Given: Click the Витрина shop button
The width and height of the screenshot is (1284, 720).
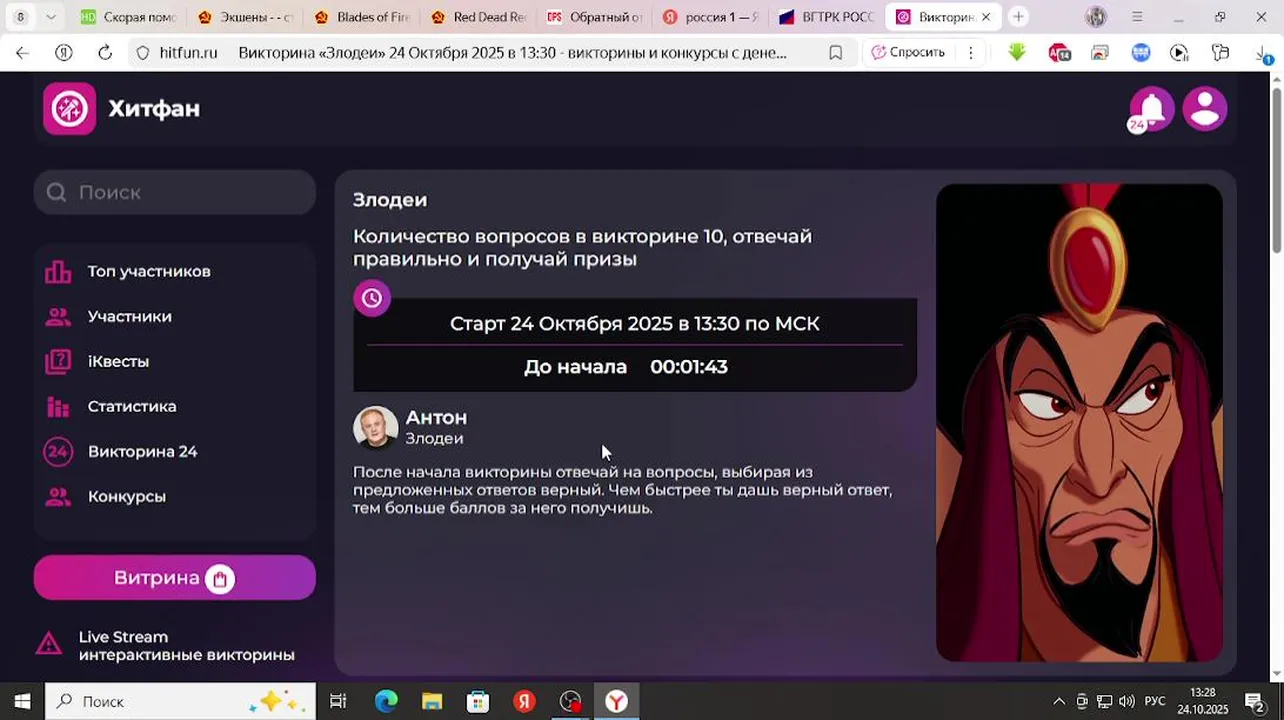Looking at the screenshot, I should 175,578.
